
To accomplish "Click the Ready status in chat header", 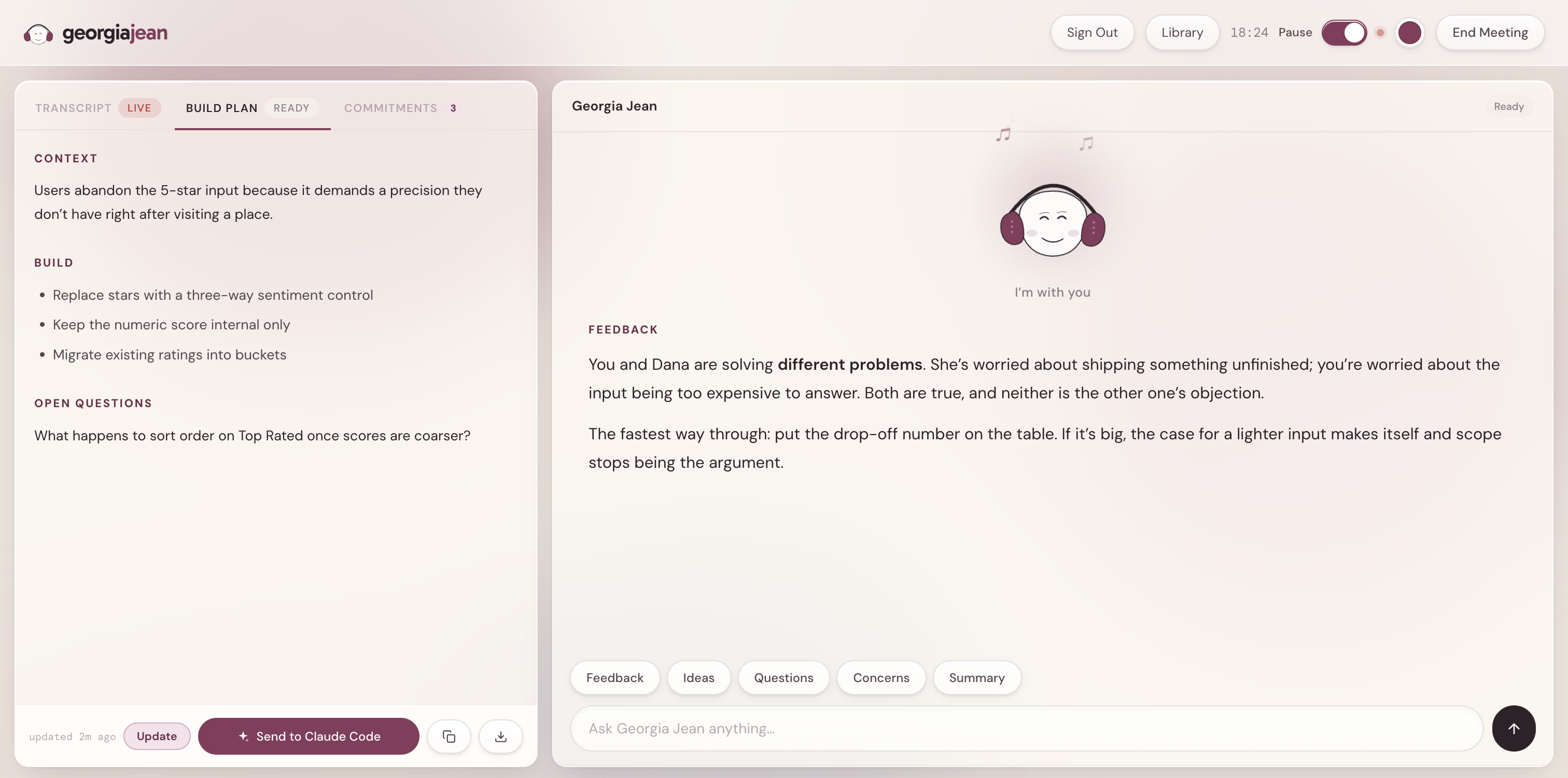I will (x=1508, y=106).
